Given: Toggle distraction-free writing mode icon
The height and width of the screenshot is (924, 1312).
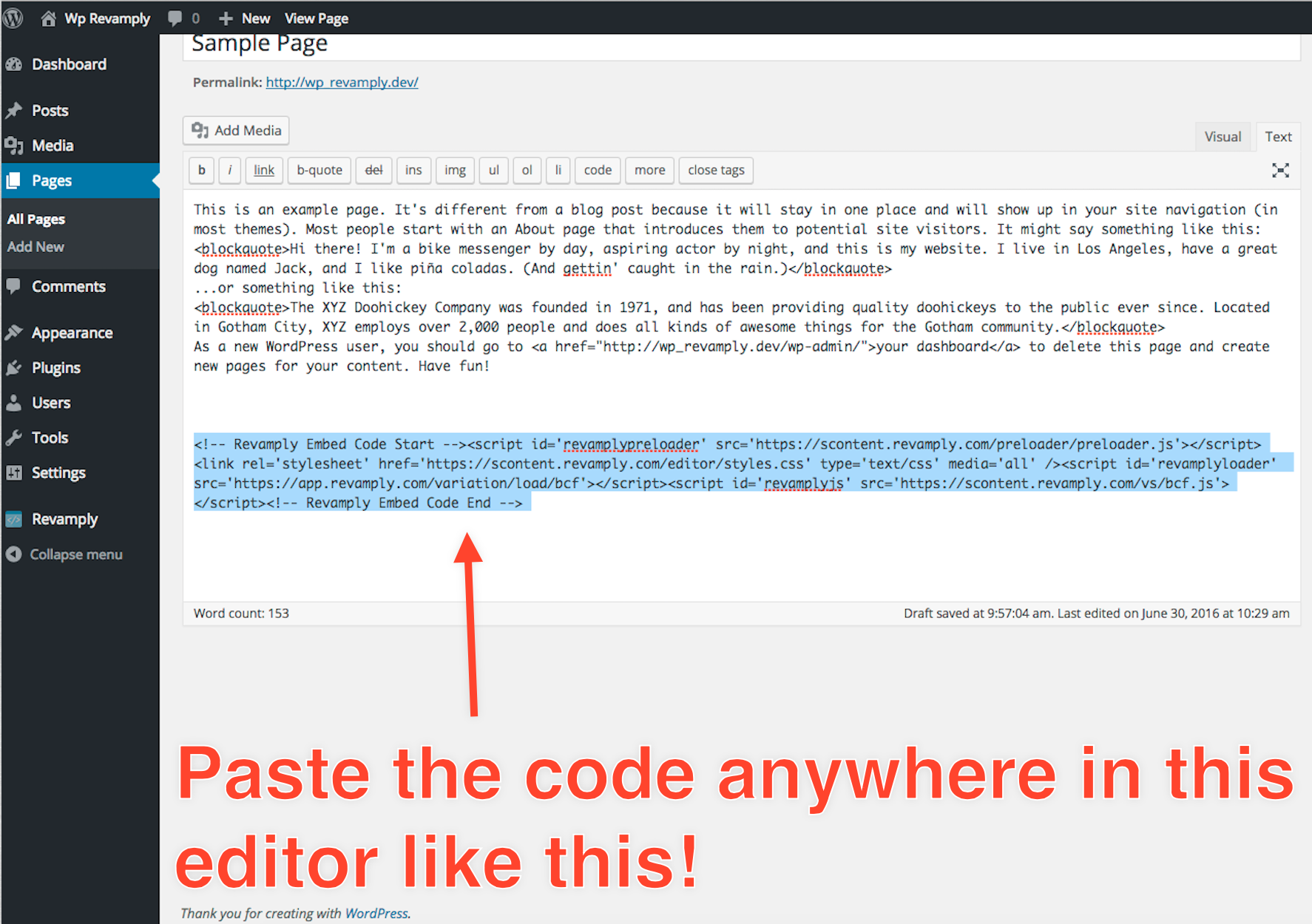Looking at the screenshot, I should 1280,170.
